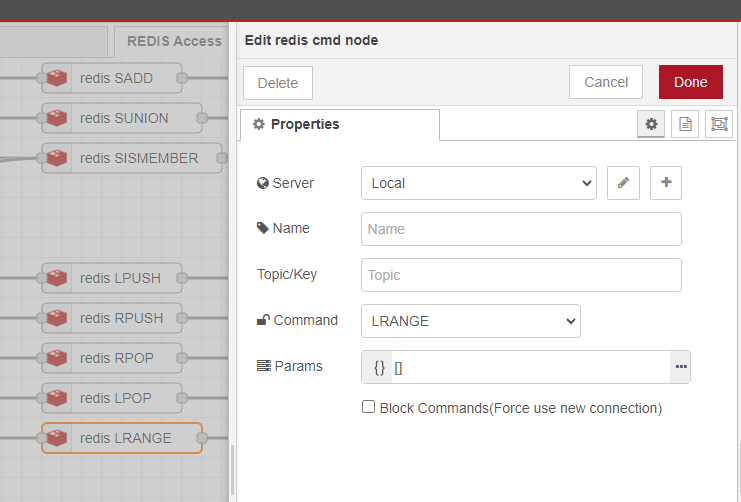Click the Cancel button
This screenshot has height=502, width=741.
[606, 82]
